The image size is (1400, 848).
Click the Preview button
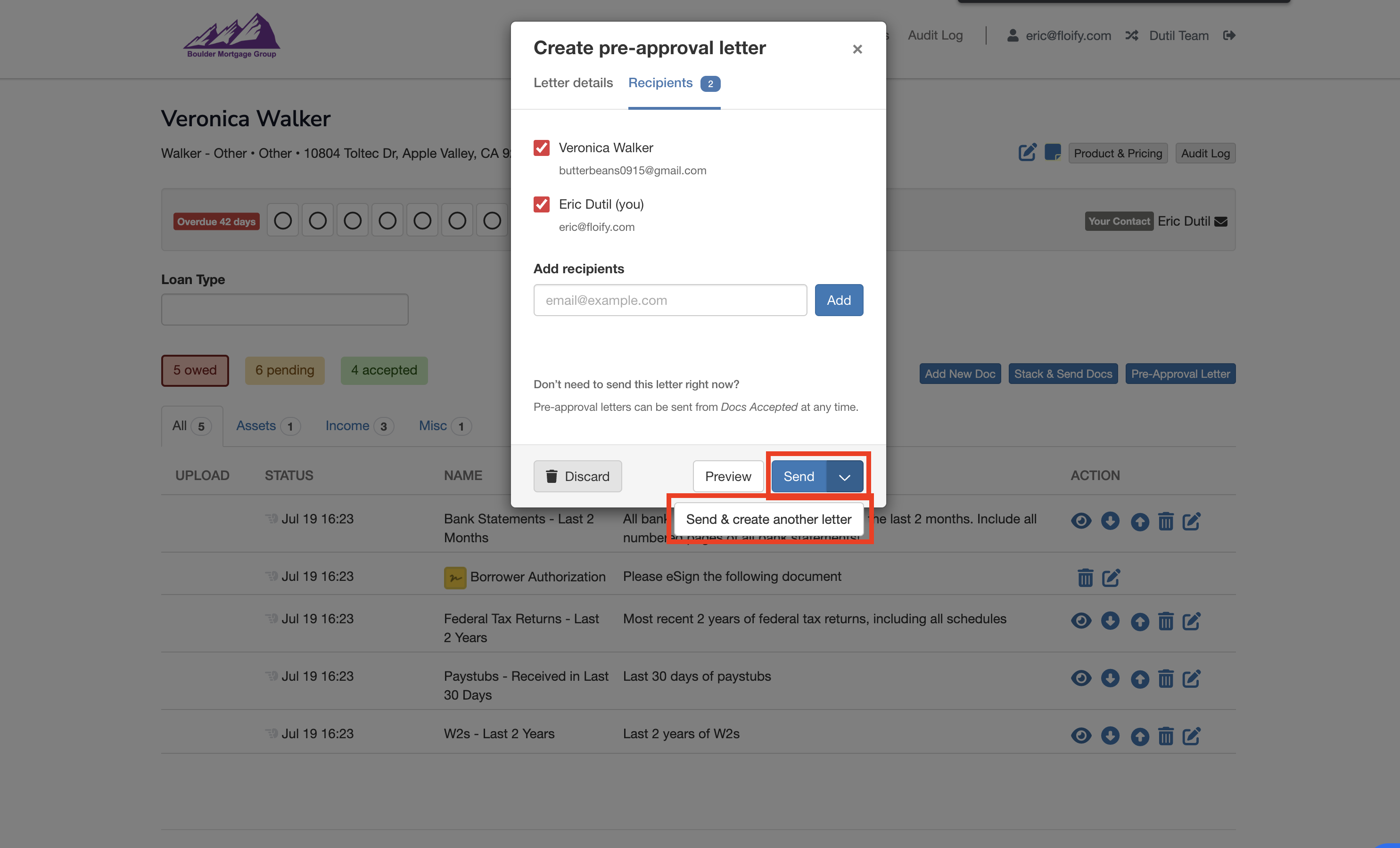tap(728, 477)
